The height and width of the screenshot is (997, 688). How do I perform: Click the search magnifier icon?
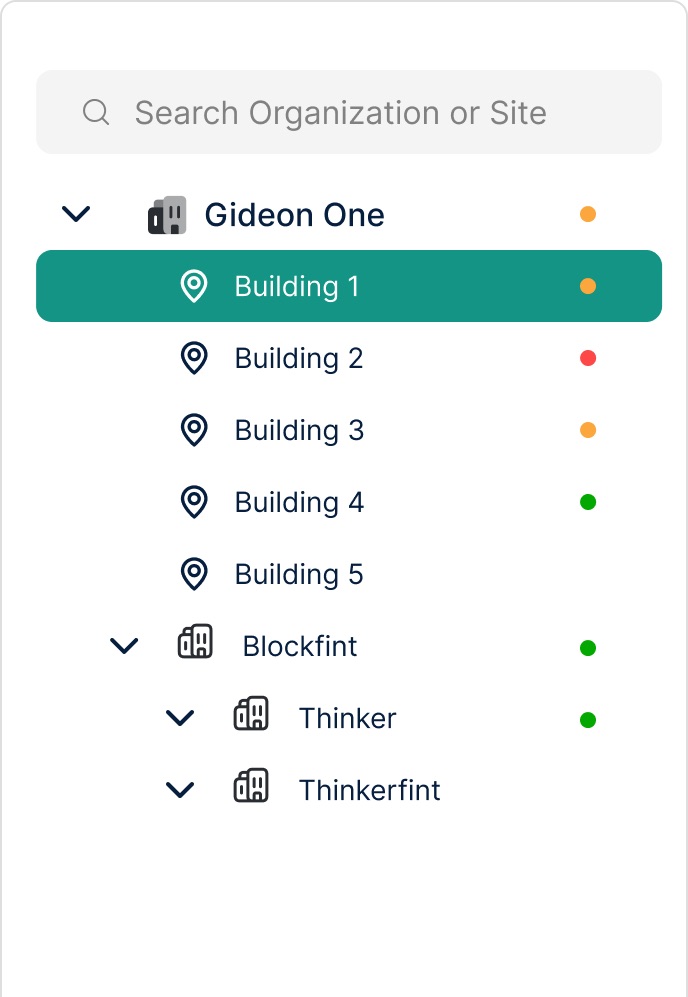[96, 112]
